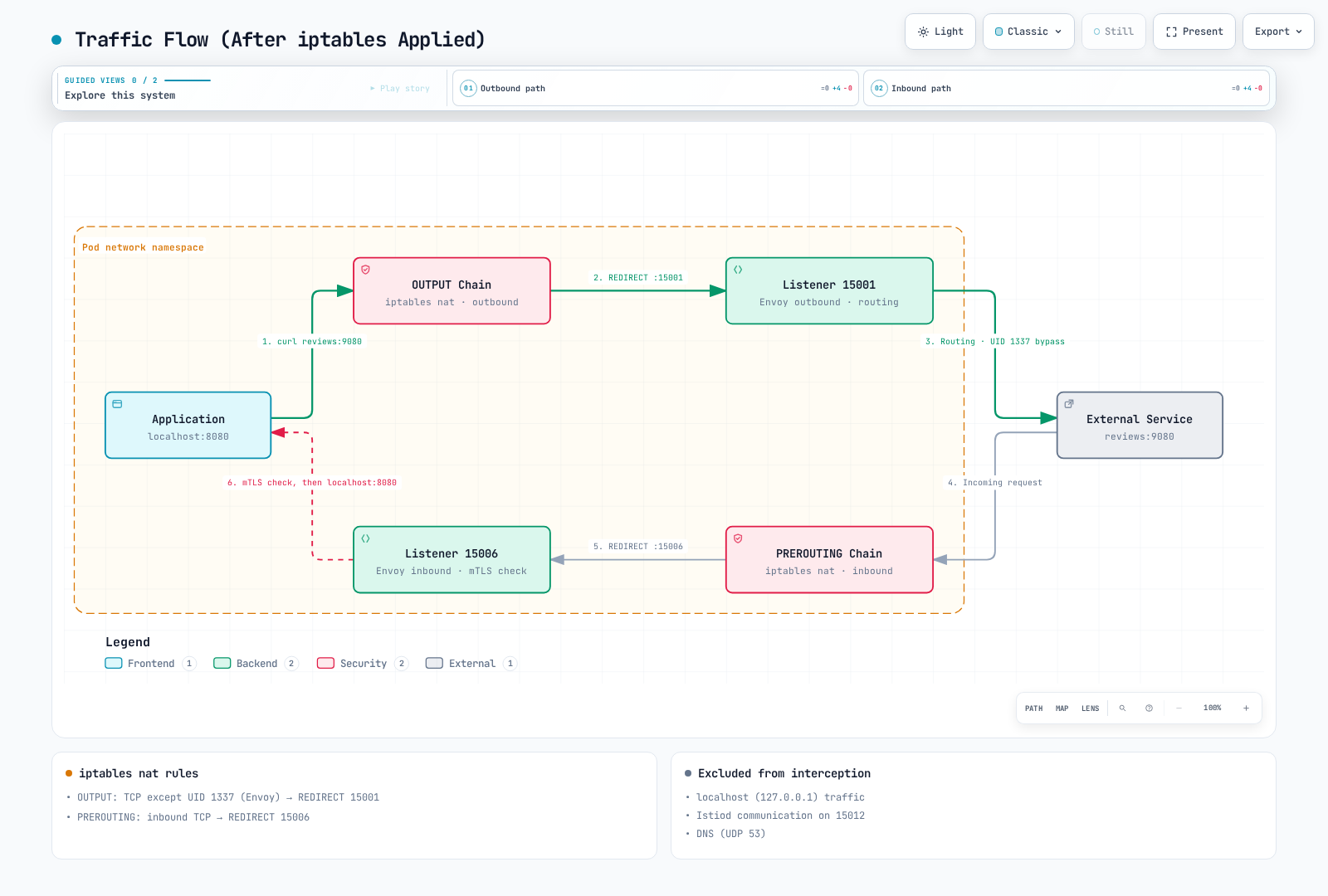This screenshot has height=896, width=1328.
Task: Click edge label '2. REDIRECT :15001'
Action: pyautogui.click(x=638, y=278)
